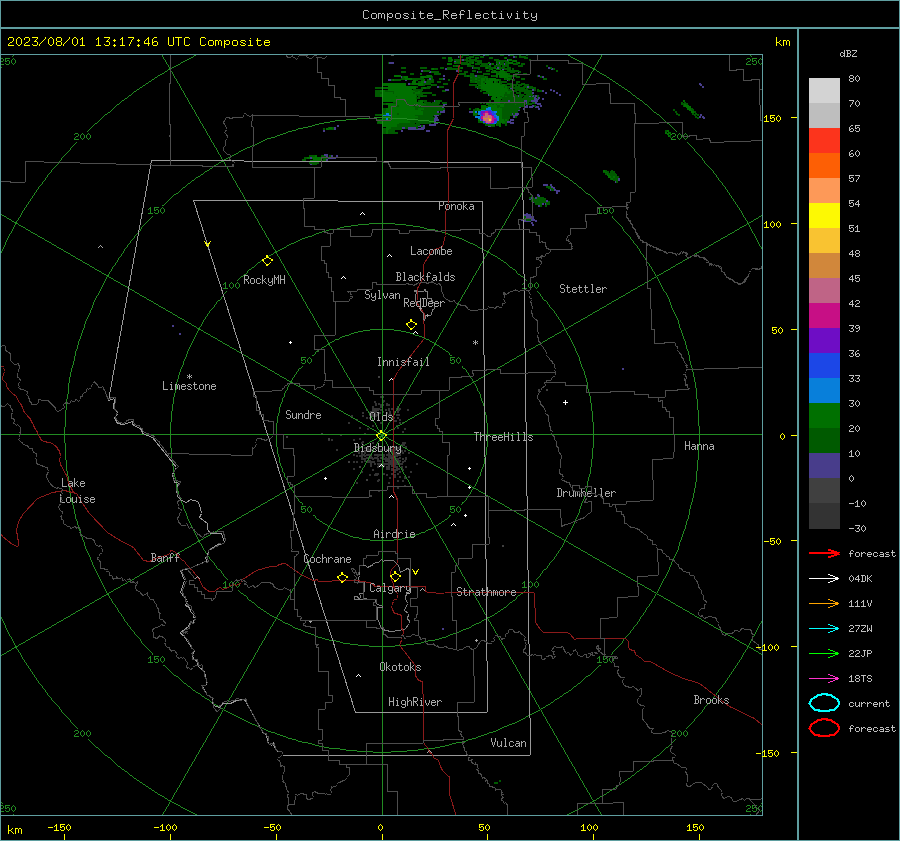Select the Brooks label
Viewport: 900px width, 841px height.
(x=711, y=700)
